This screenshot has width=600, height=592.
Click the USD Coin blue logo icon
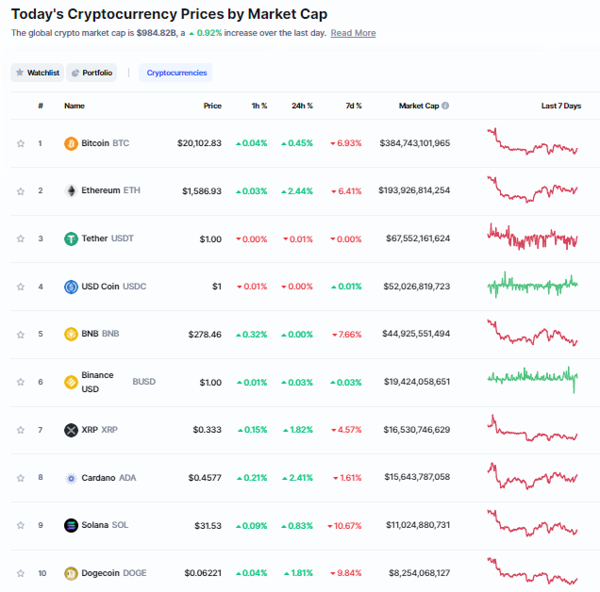point(71,287)
